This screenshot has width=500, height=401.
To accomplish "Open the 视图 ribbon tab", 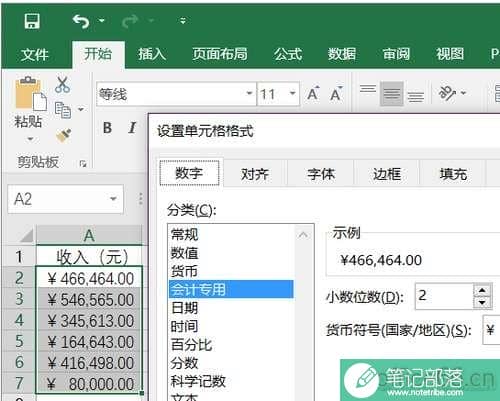I will 450,54.
